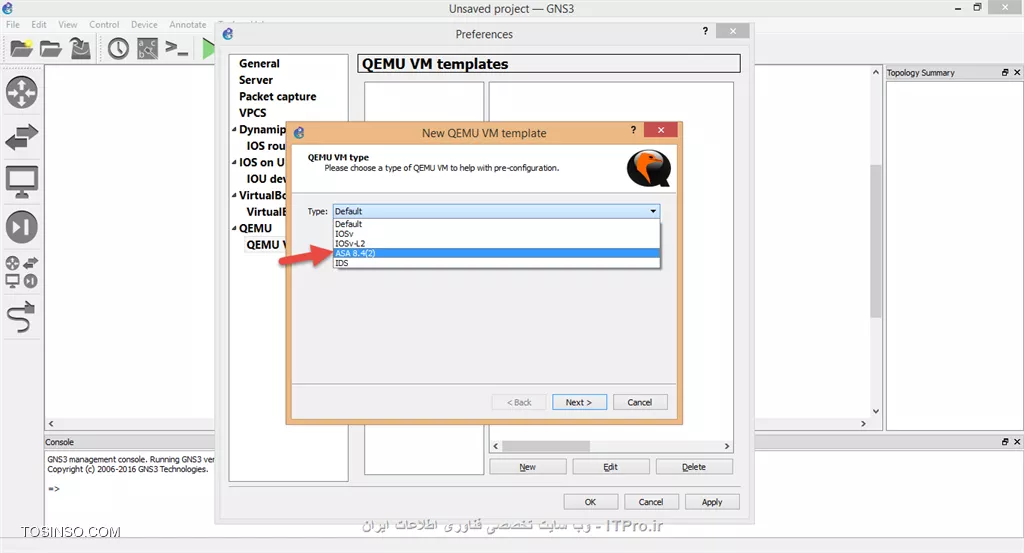
Task: Click the workspace vertical scrollbar thumb
Action: click(876, 241)
